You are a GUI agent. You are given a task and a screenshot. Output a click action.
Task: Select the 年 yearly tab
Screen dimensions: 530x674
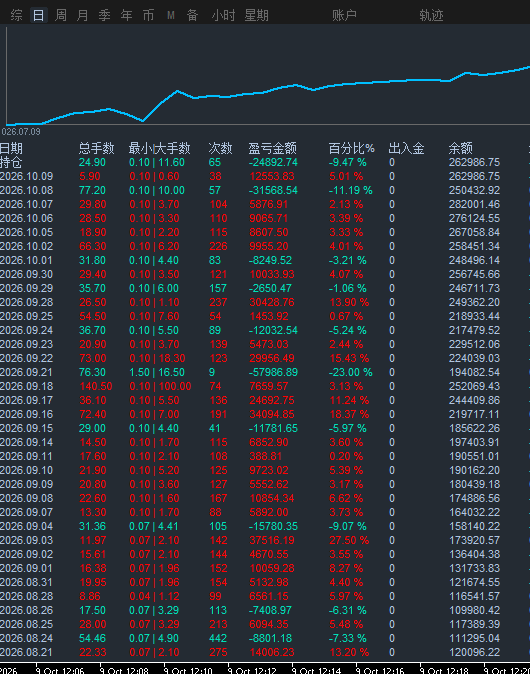coord(126,15)
